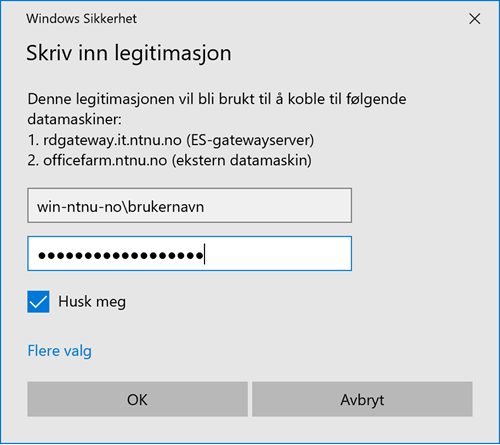Click the win-ntnu-no domain prefix text

tap(79, 207)
